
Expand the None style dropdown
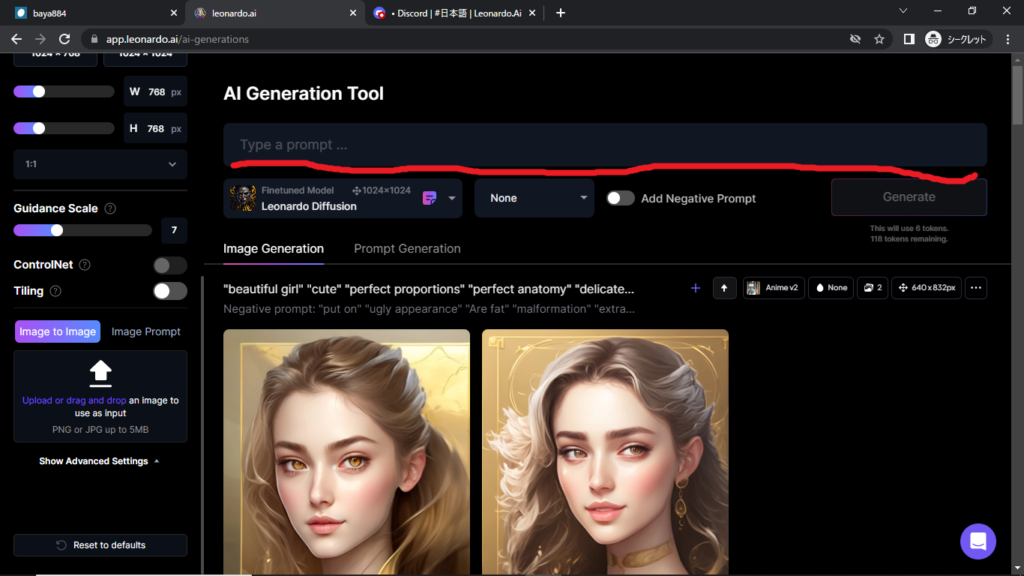(534, 198)
